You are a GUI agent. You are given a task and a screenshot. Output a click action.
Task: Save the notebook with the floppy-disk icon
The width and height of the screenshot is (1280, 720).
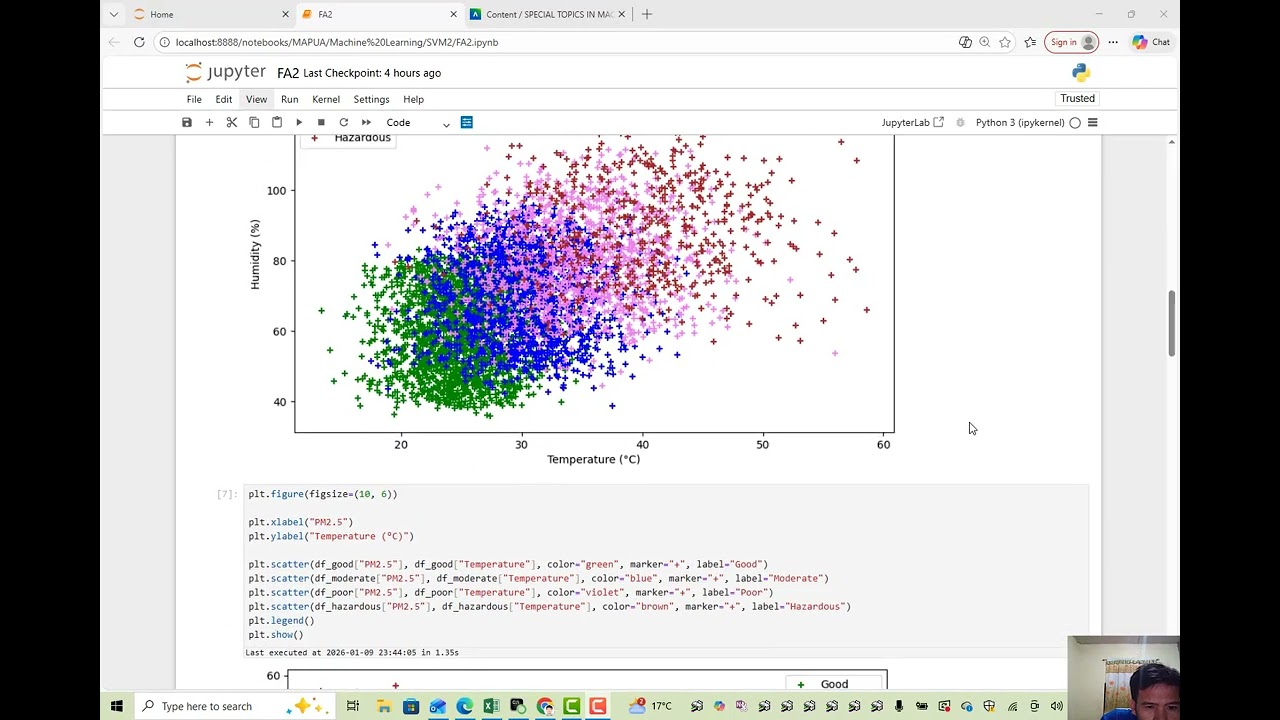tap(187, 122)
